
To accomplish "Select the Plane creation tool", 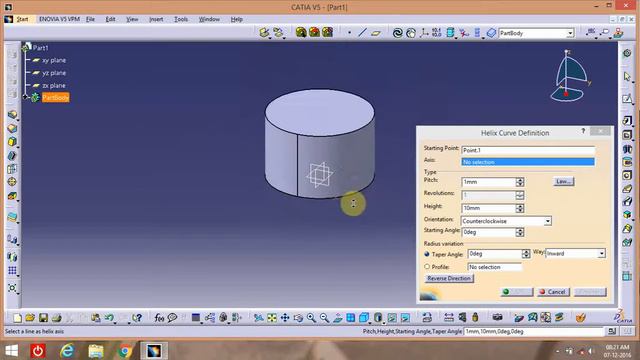I will click(376, 33).
